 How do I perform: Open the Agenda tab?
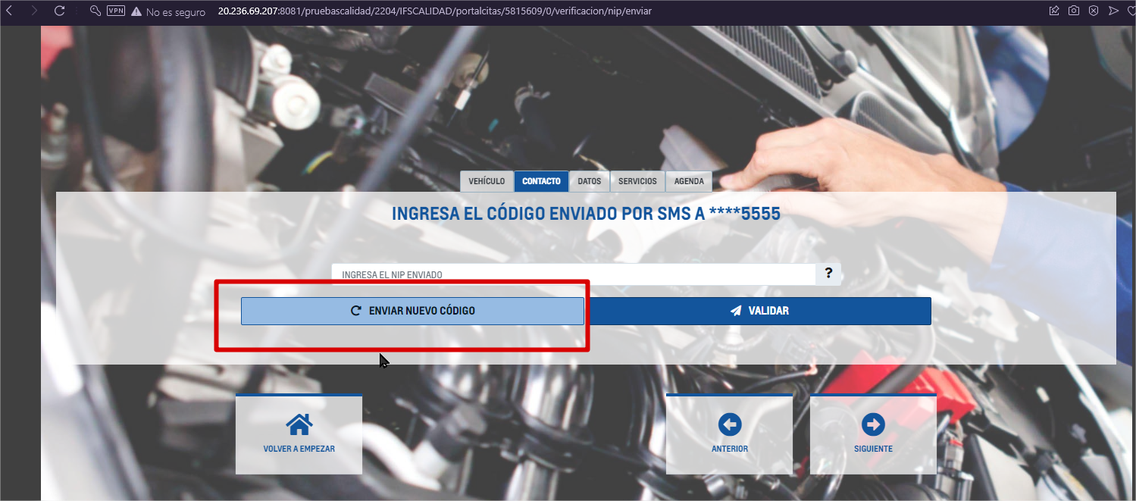pyautogui.click(x=689, y=181)
